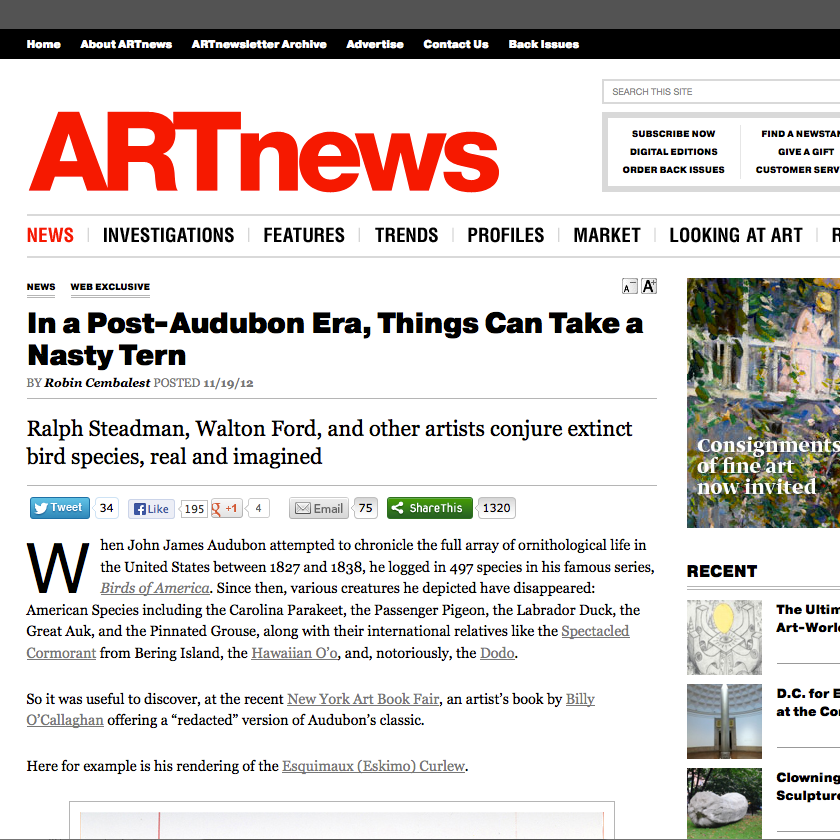The width and height of the screenshot is (840, 840).
Task: Click the Search This Site field
Action: 720,92
